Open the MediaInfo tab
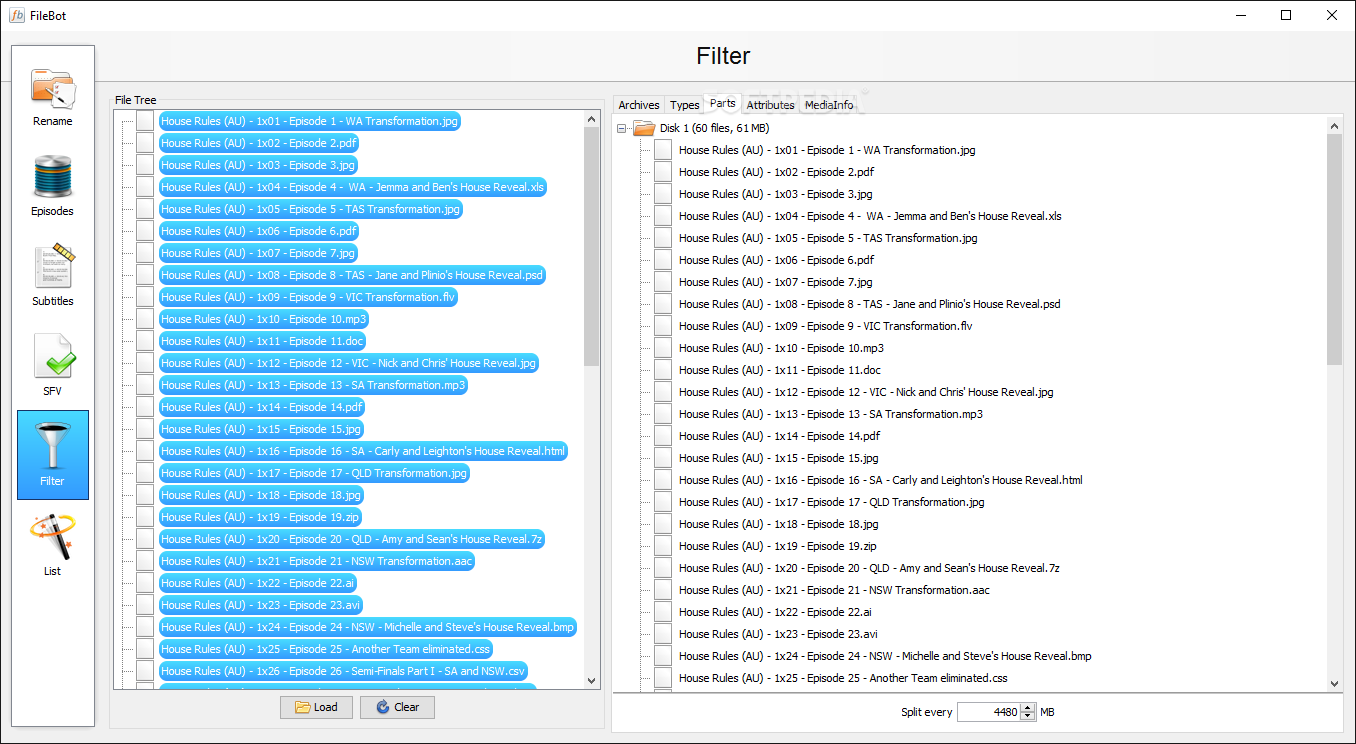1356x744 pixels. 830,105
